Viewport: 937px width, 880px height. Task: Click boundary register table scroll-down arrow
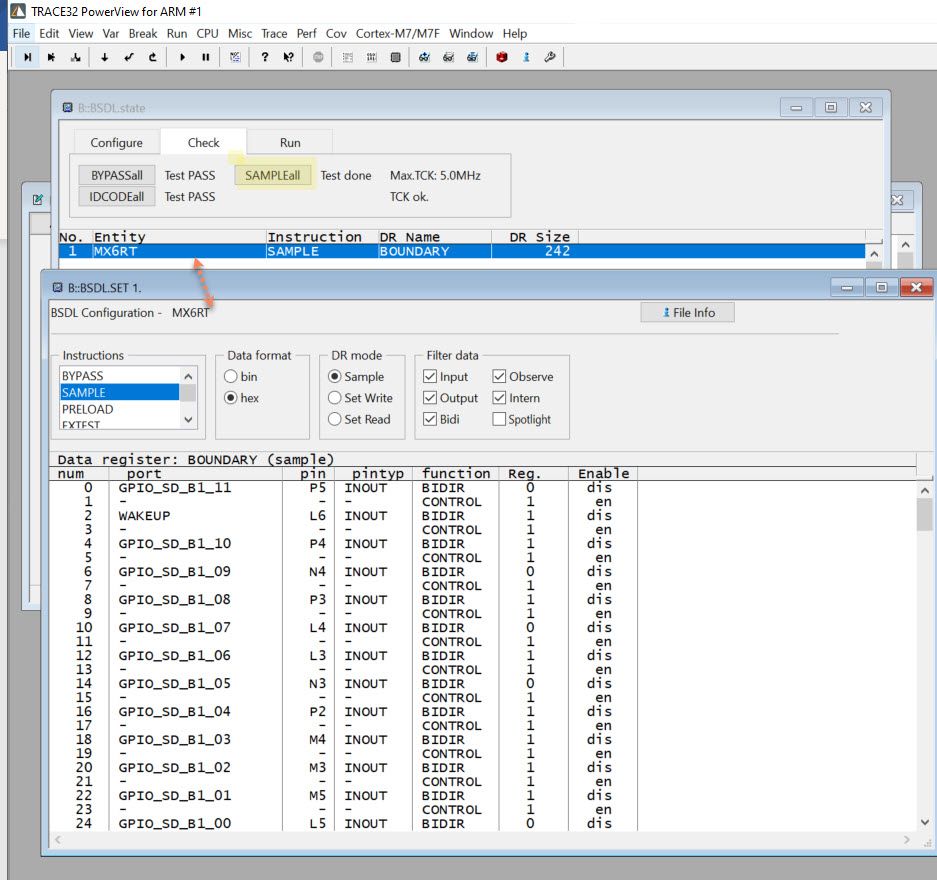tap(924, 822)
